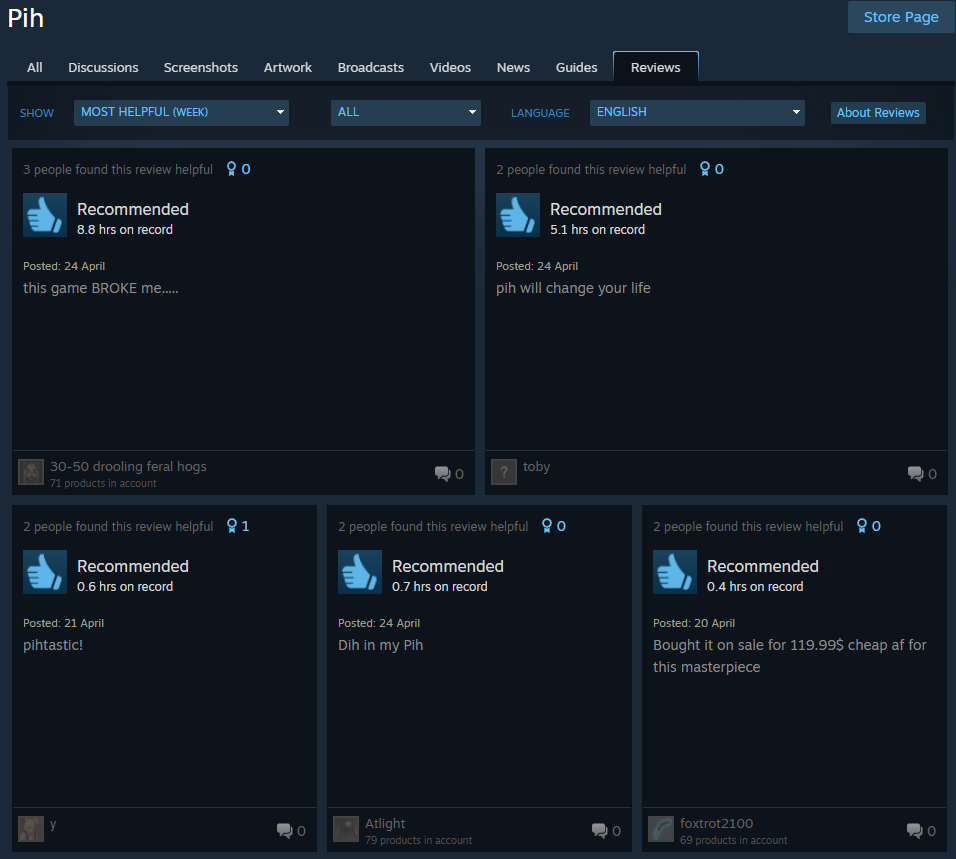View the Guides tab
The image size is (956, 859).
[x=576, y=68]
